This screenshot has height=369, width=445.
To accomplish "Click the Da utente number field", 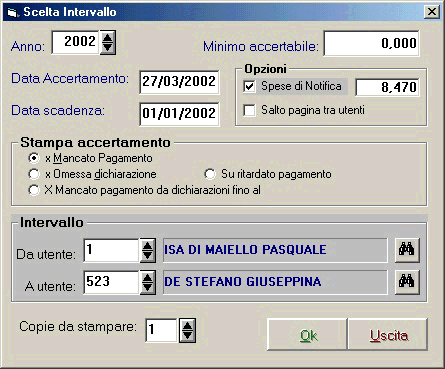I will pos(111,250).
